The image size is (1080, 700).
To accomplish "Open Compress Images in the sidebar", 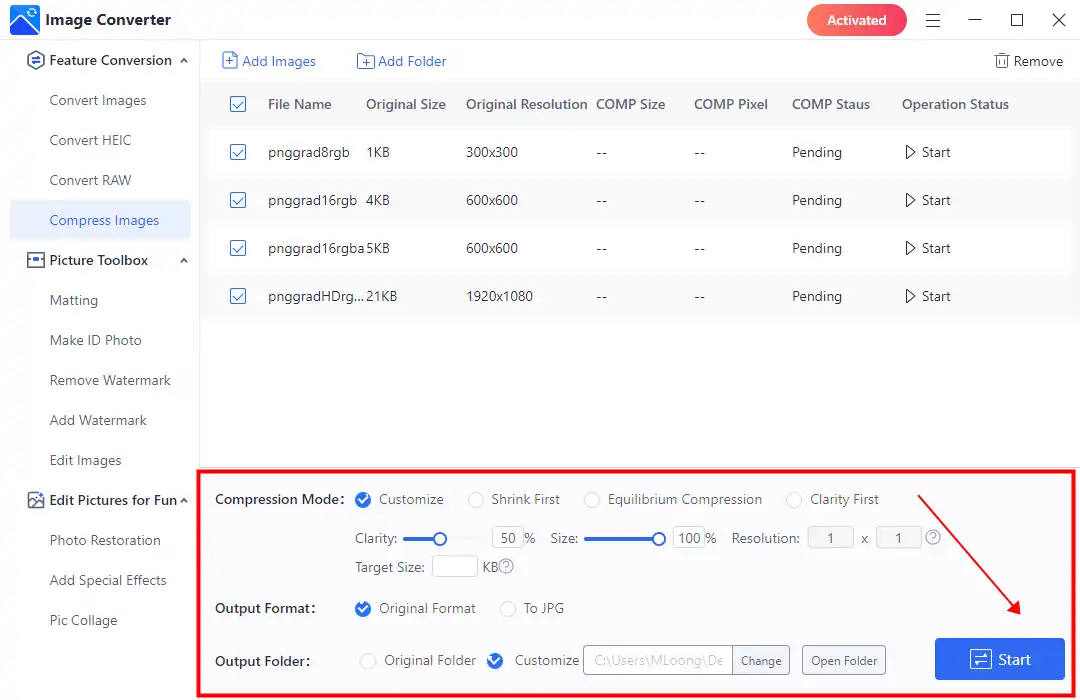I will tap(101, 220).
